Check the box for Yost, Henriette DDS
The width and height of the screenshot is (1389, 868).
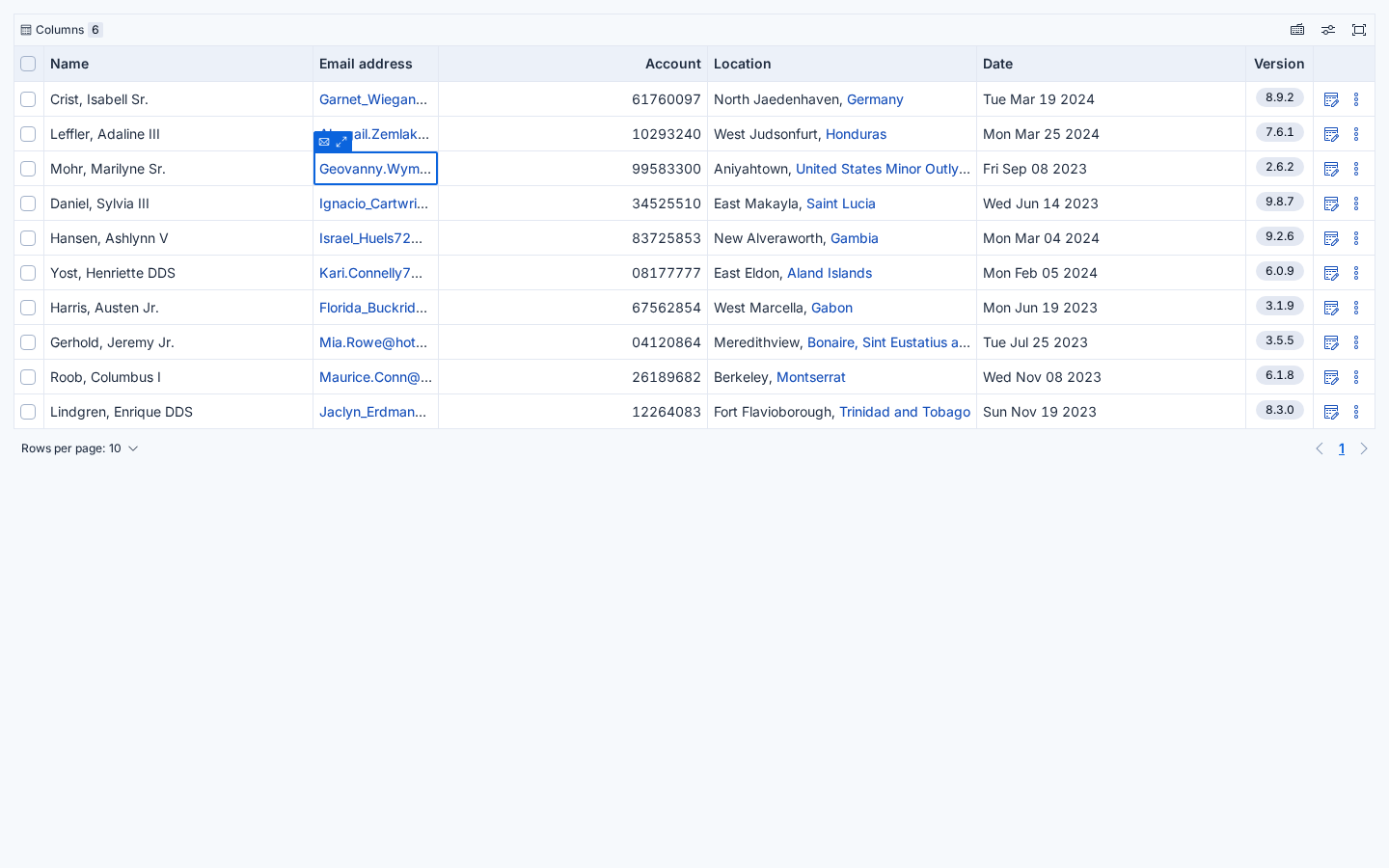pos(28,273)
